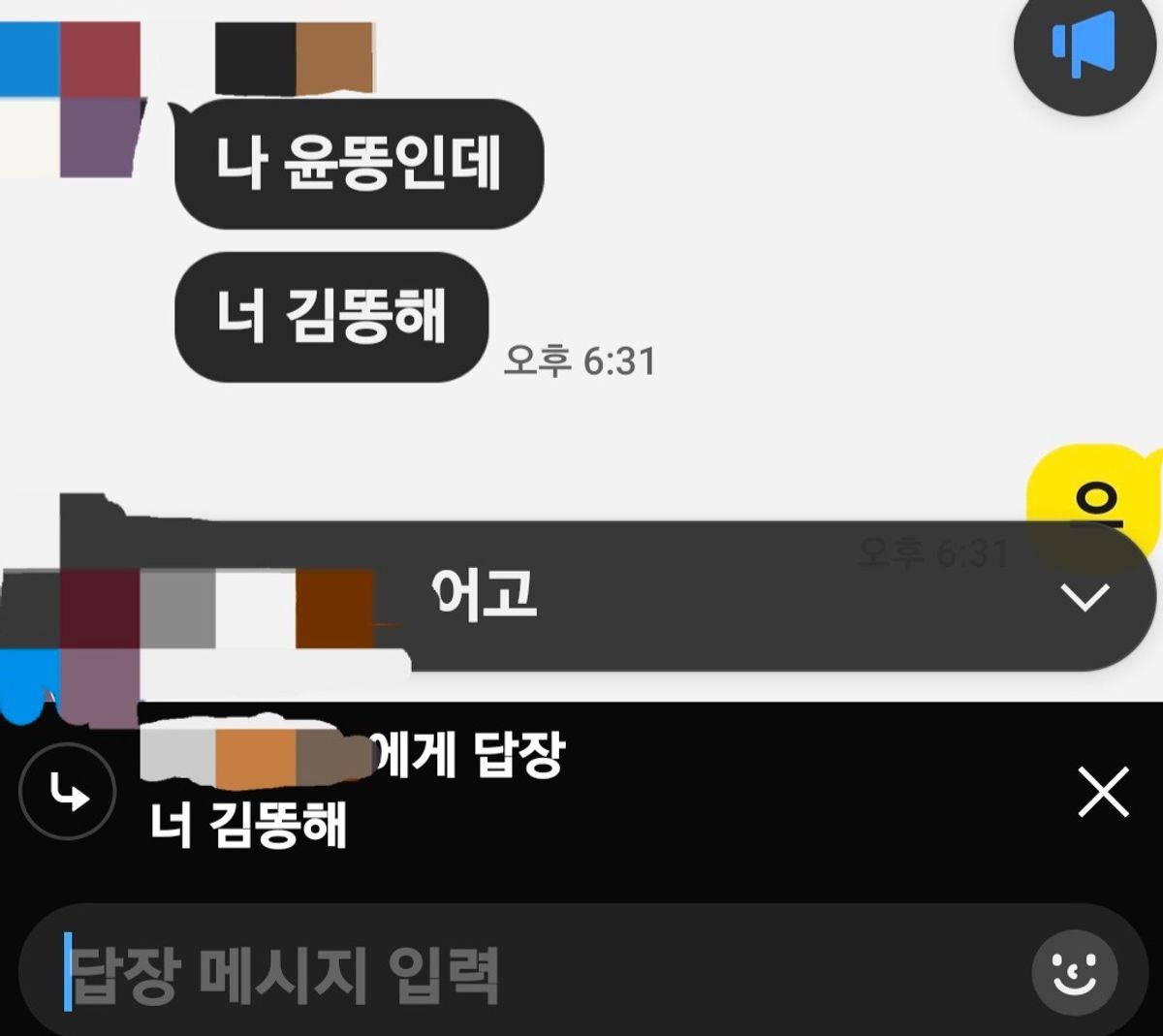Viewport: 1163px width, 1036px height.
Task: Place cursor at blue caret in input
Action: [x=68, y=972]
